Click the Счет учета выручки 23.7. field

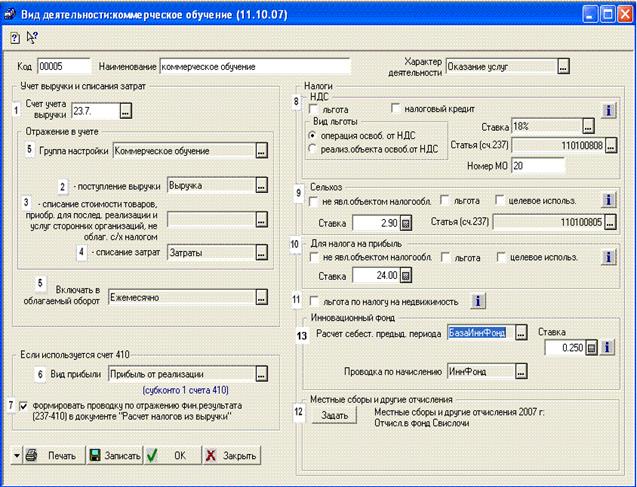tap(96, 110)
